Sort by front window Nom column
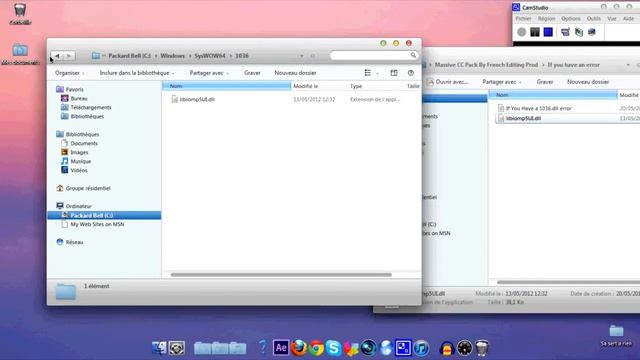This screenshot has height=360, width=640. (x=227, y=86)
